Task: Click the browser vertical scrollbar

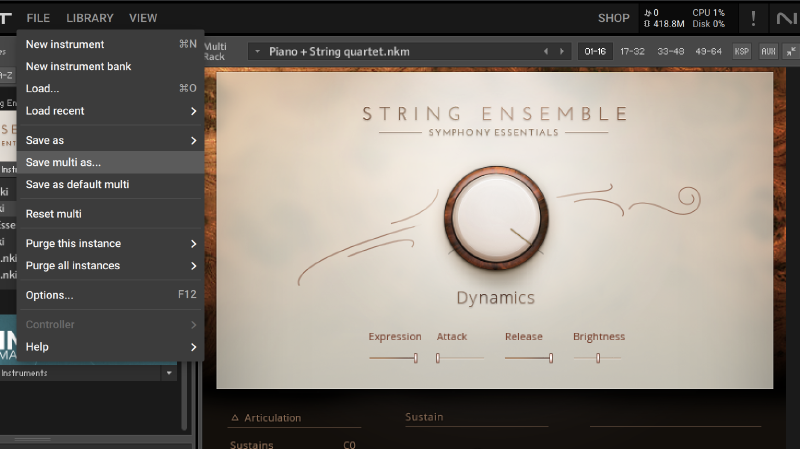Action: click(185, 397)
